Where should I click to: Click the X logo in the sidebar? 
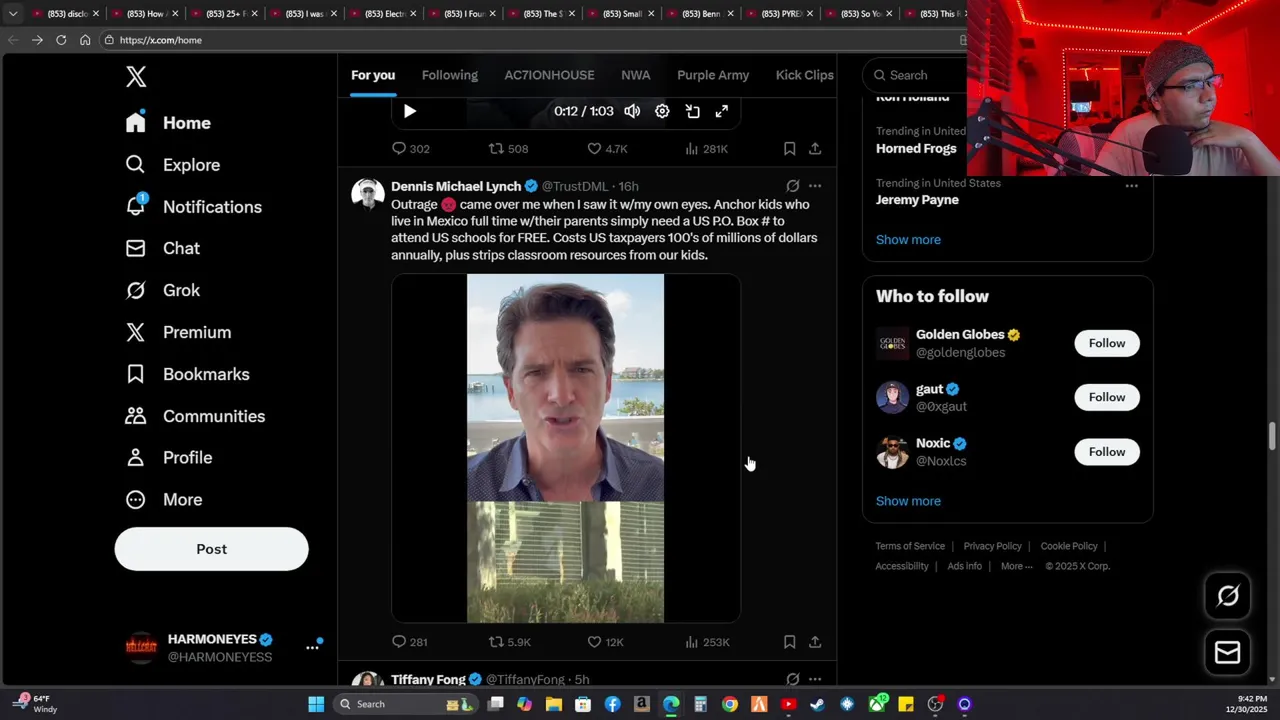pyautogui.click(x=136, y=76)
